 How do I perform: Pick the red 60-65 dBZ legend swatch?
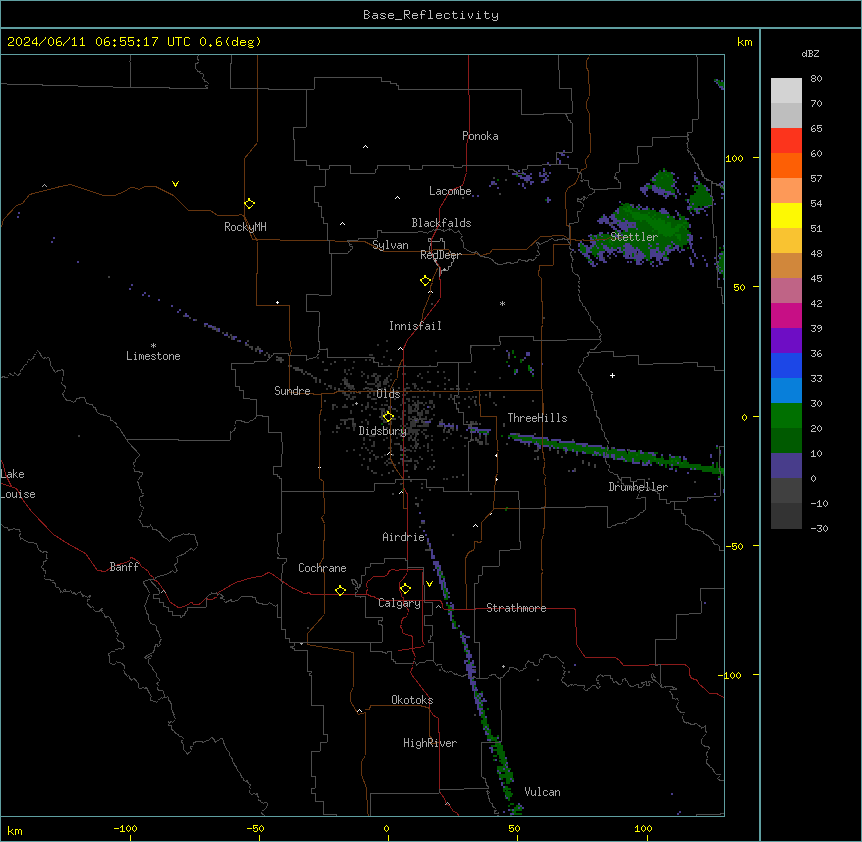coord(786,141)
